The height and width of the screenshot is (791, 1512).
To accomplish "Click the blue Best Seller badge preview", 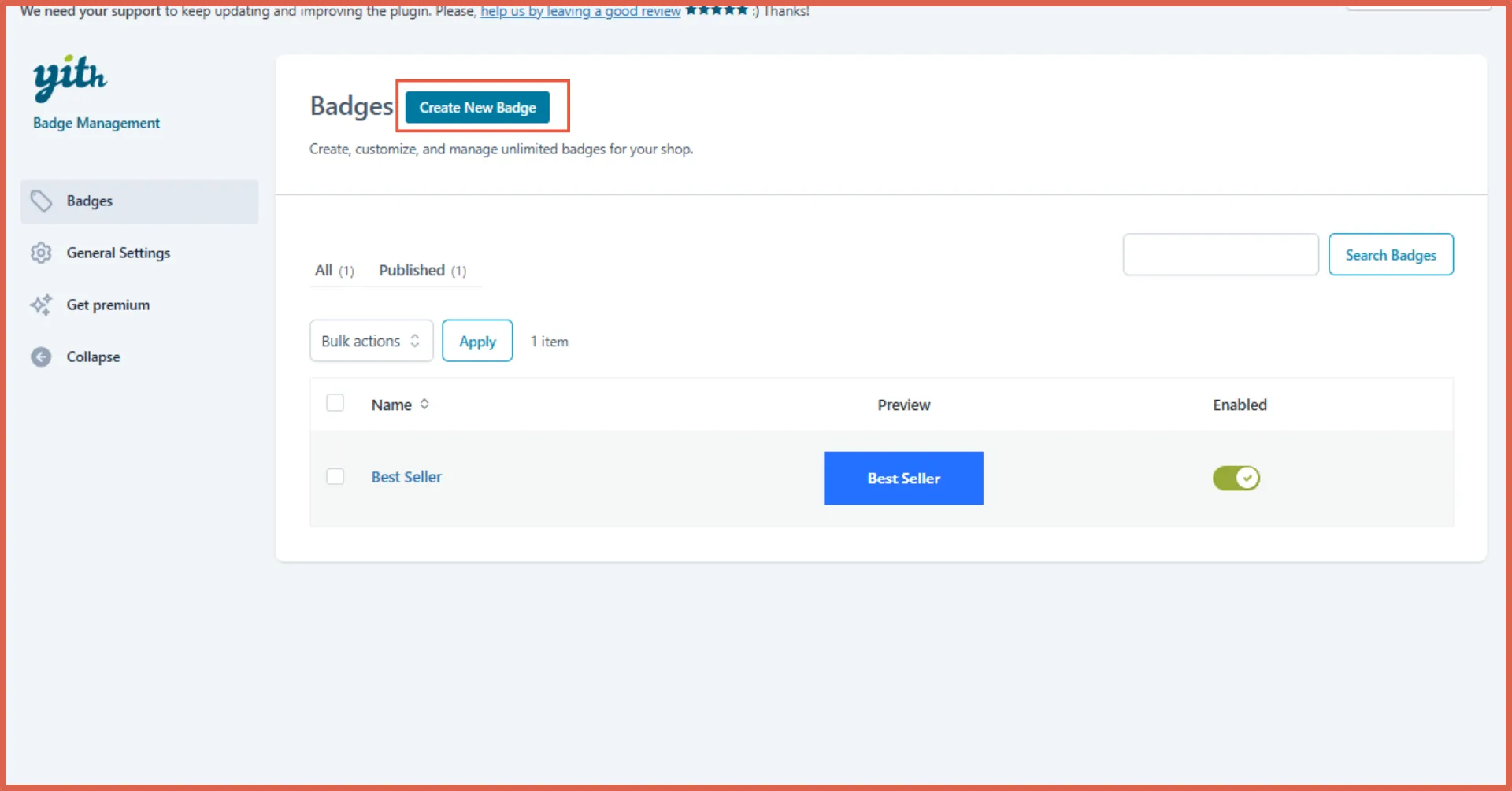I will coord(903,479).
